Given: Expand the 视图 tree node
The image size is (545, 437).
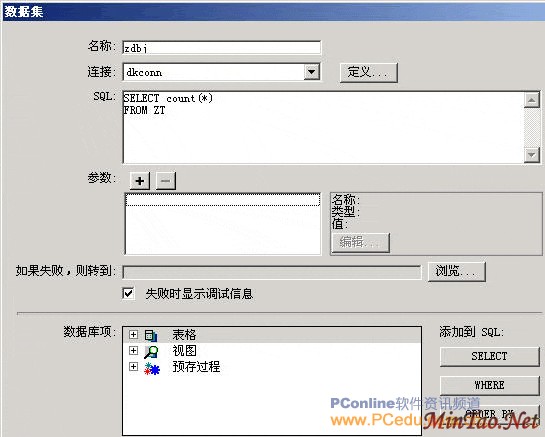Looking at the screenshot, I should 133,350.
